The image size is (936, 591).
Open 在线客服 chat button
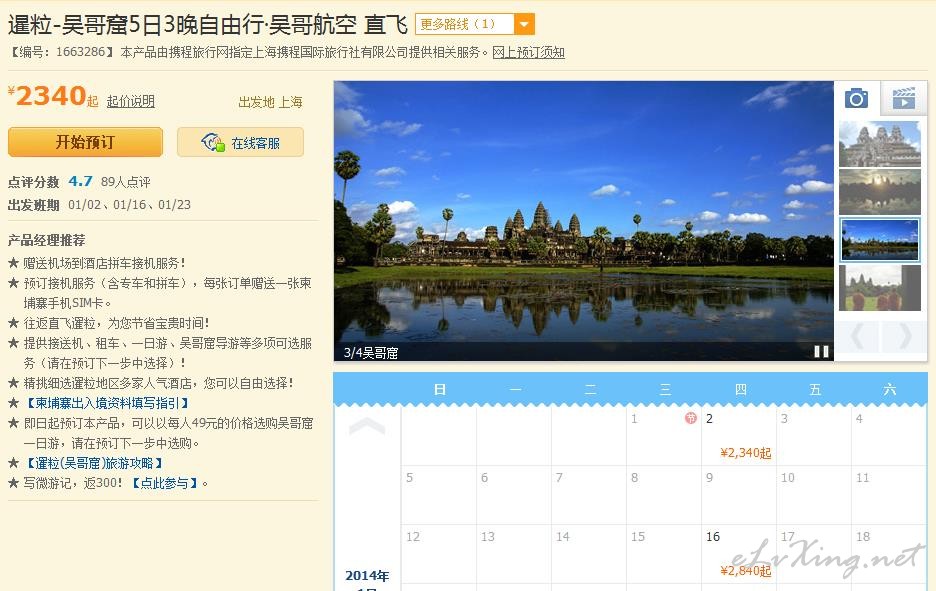(x=240, y=142)
